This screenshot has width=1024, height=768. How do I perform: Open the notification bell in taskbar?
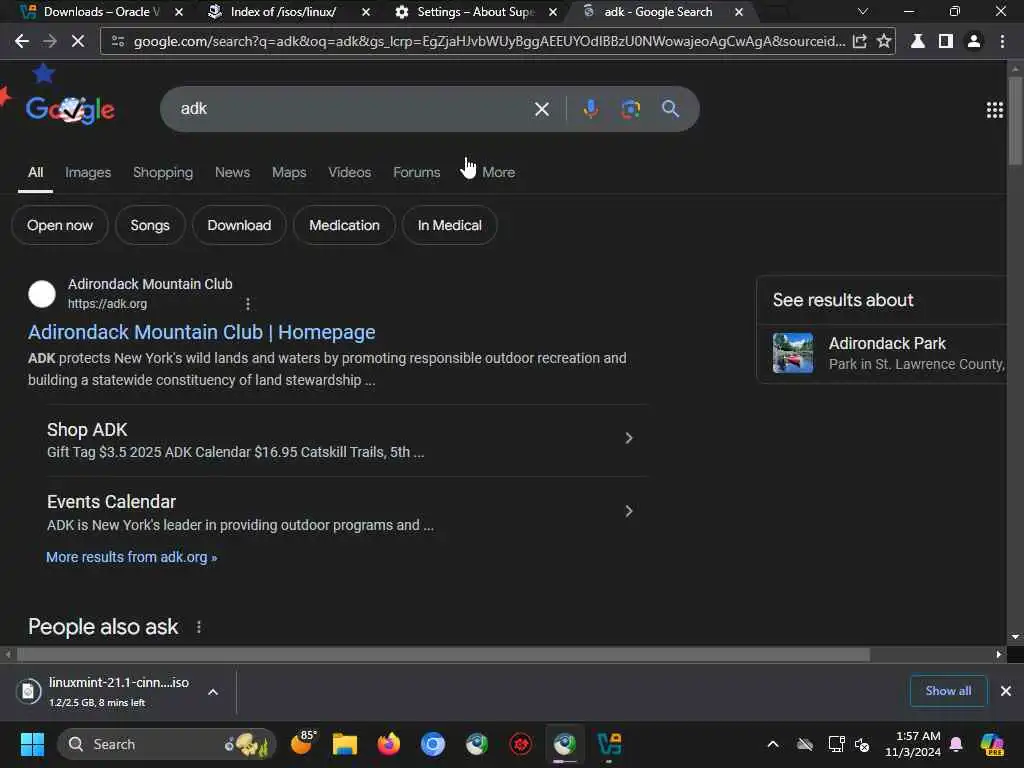[x=956, y=744]
